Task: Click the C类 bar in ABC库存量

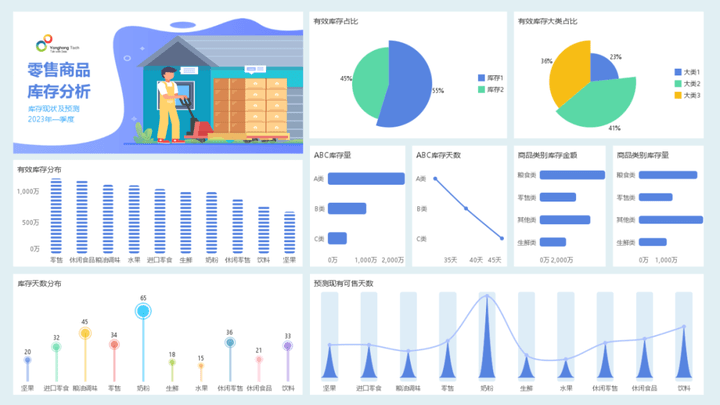Action: [x=337, y=238]
